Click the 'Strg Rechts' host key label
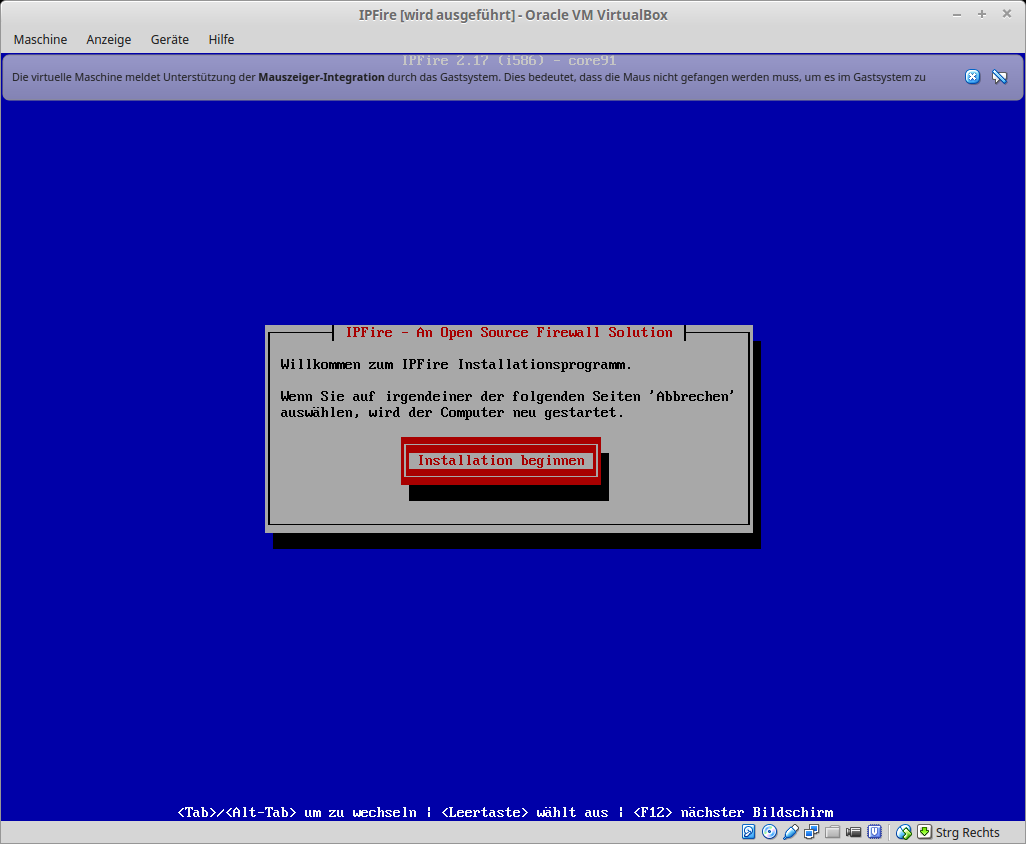 tap(967, 832)
